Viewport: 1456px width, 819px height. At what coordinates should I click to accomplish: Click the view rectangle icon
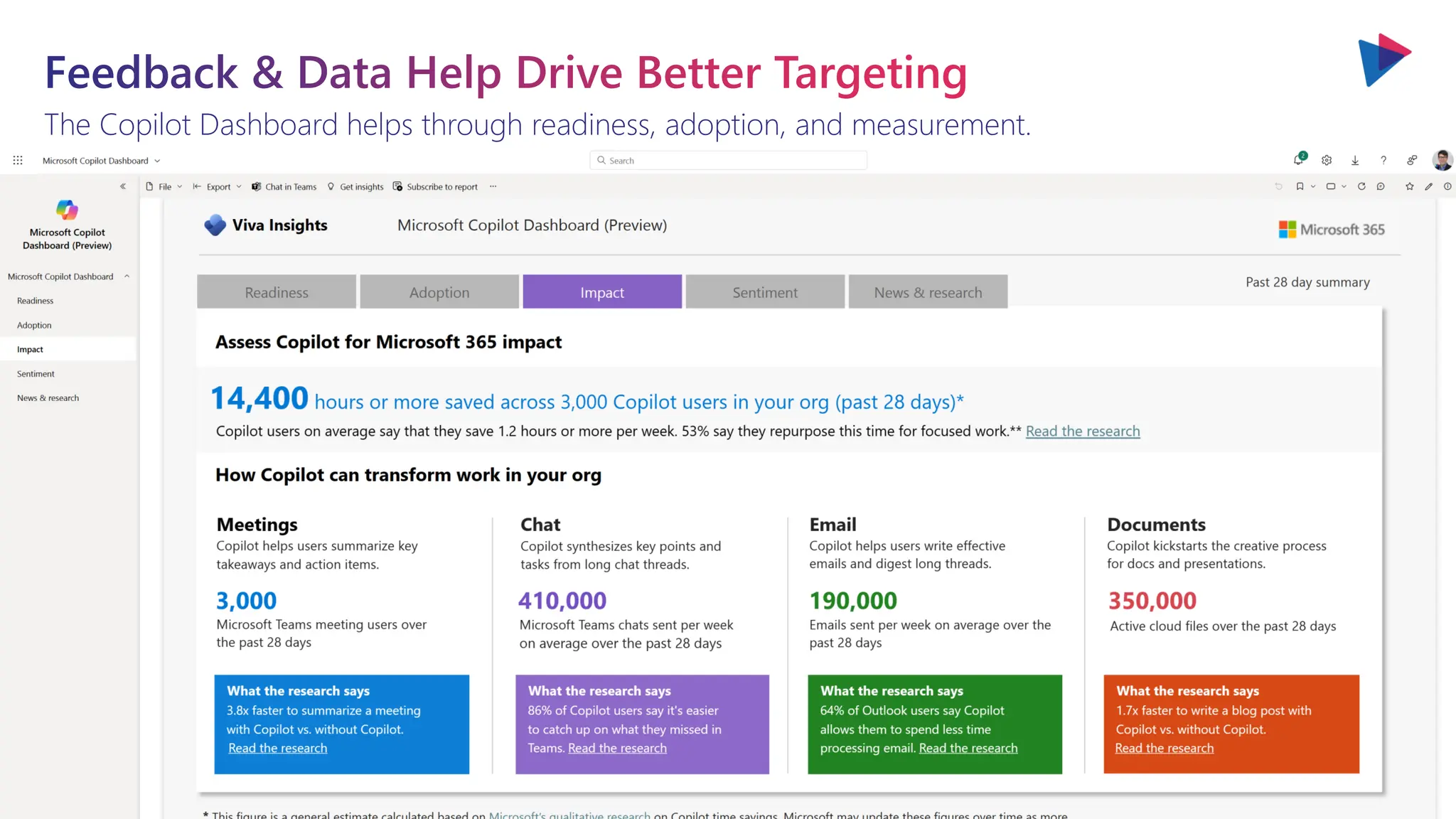(1331, 186)
